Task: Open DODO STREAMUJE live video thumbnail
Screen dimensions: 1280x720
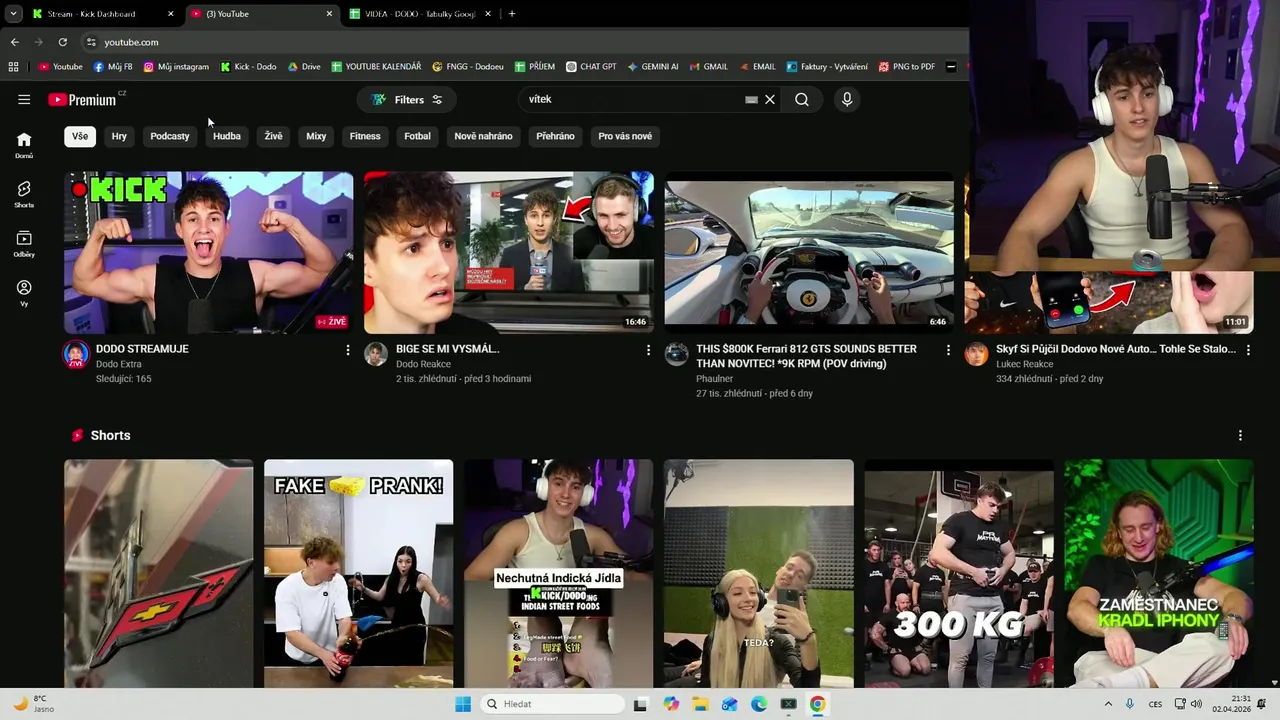Action: pos(209,252)
